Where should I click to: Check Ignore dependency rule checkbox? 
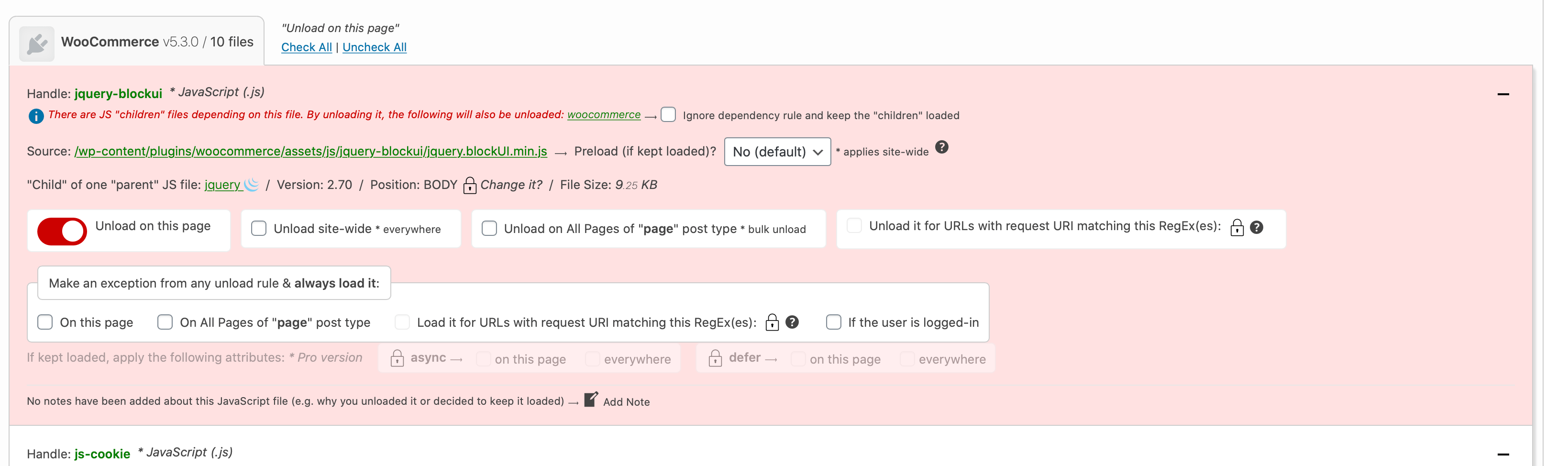coord(668,114)
